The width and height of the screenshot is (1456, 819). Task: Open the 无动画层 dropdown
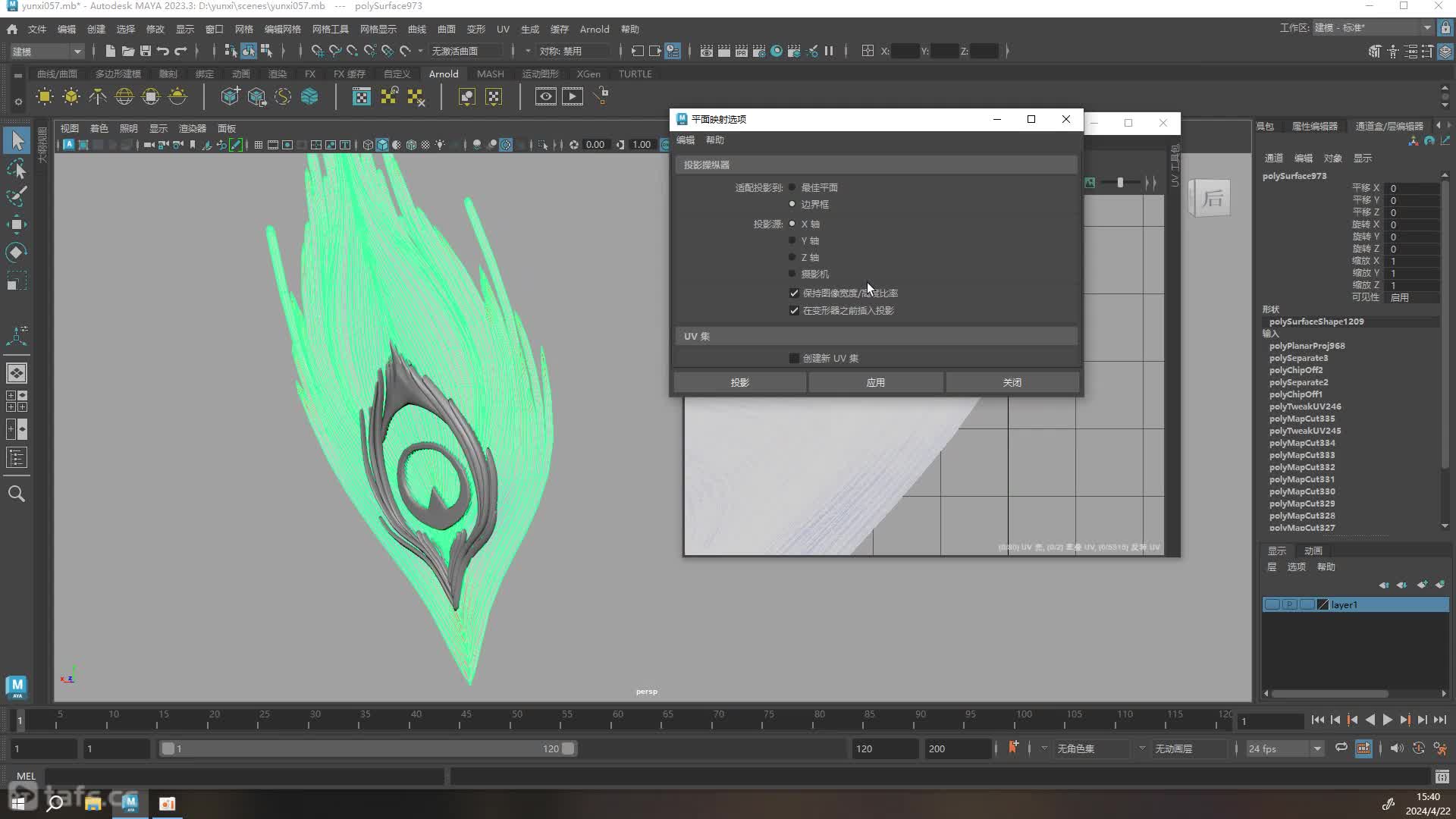[x=1189, y=748]
